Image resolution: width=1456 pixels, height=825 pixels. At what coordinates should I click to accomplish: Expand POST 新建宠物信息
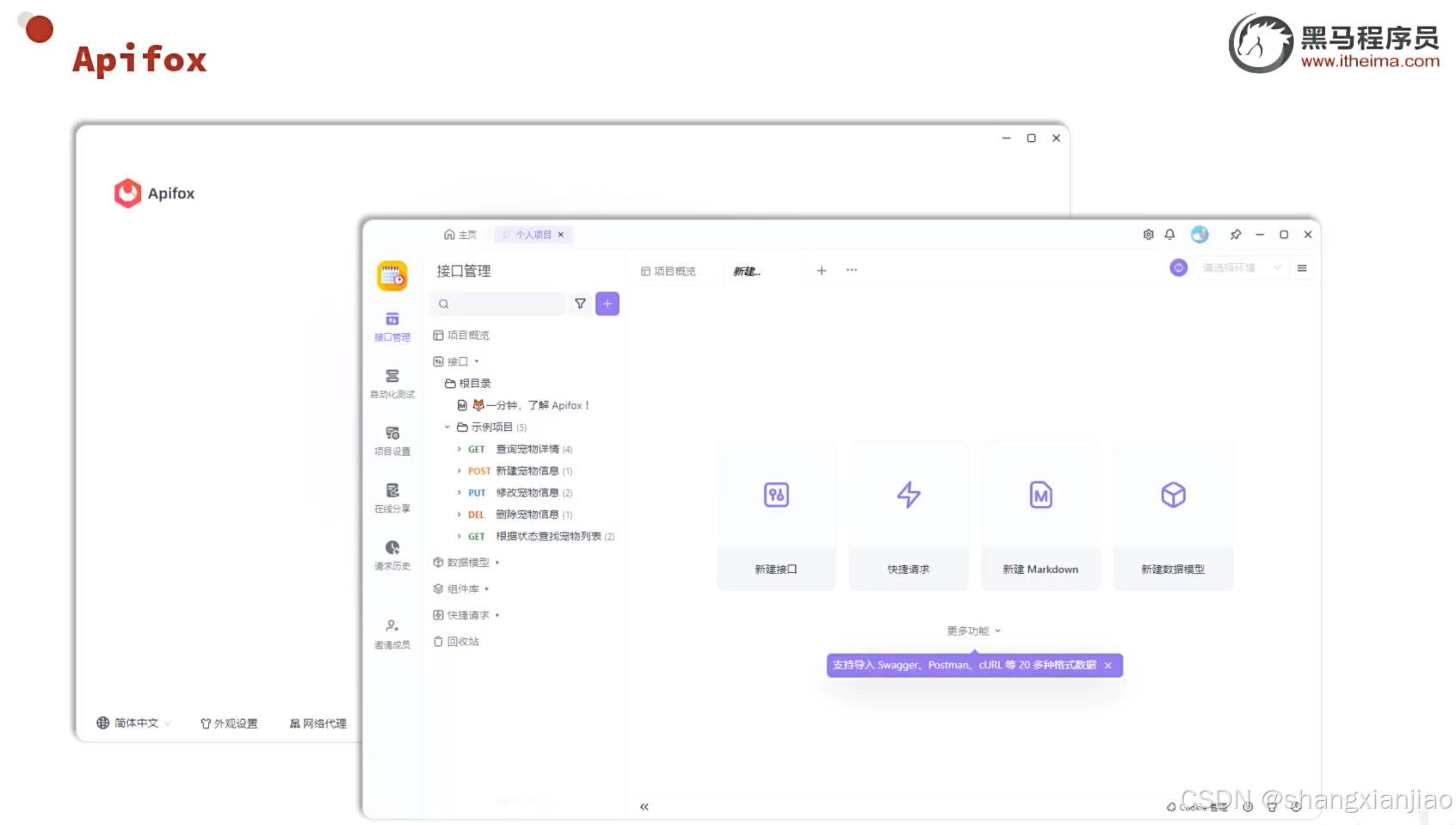click(460, 471)
